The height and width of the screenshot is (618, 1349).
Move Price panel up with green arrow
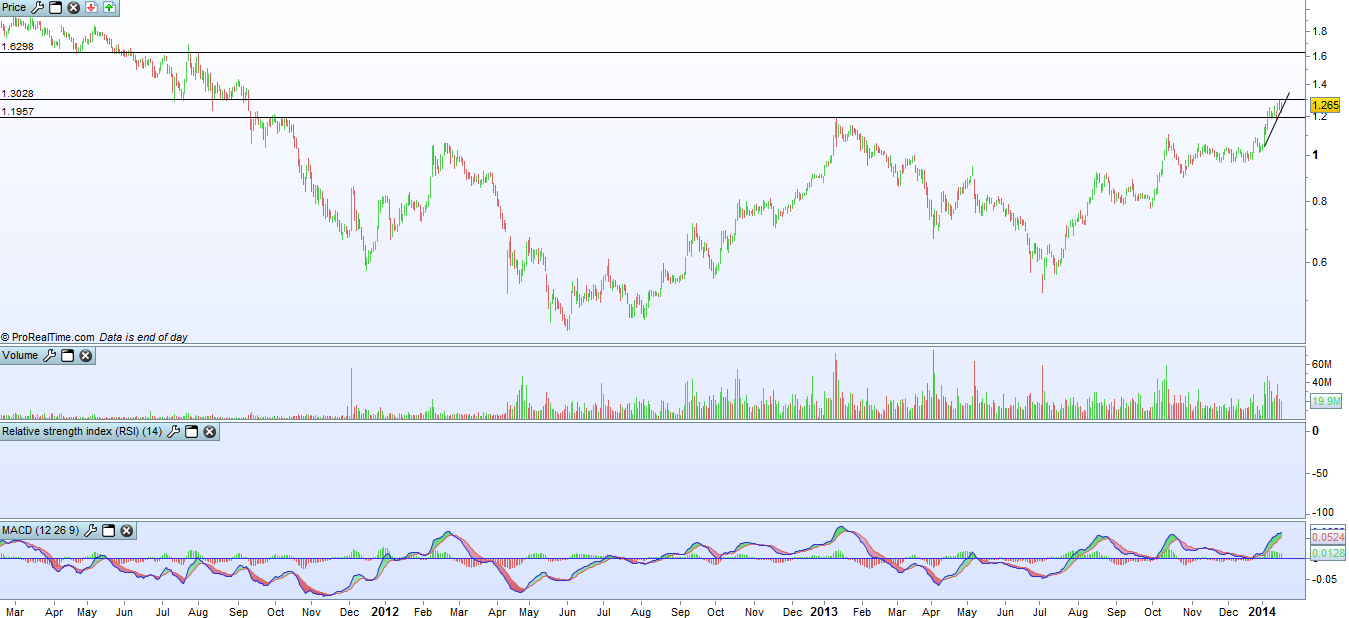coord(109,8)
